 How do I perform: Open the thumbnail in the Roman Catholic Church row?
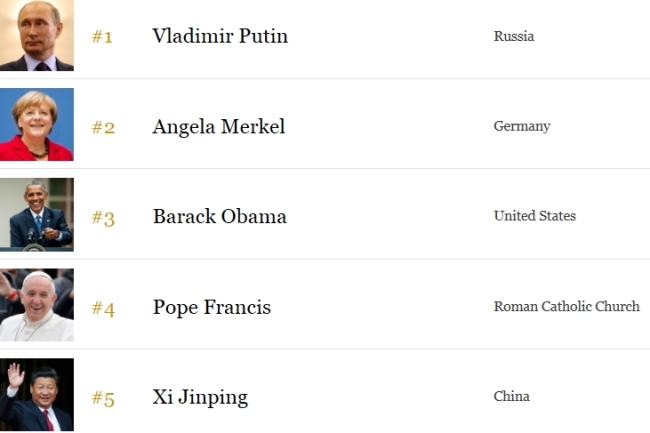pos(37,305)
